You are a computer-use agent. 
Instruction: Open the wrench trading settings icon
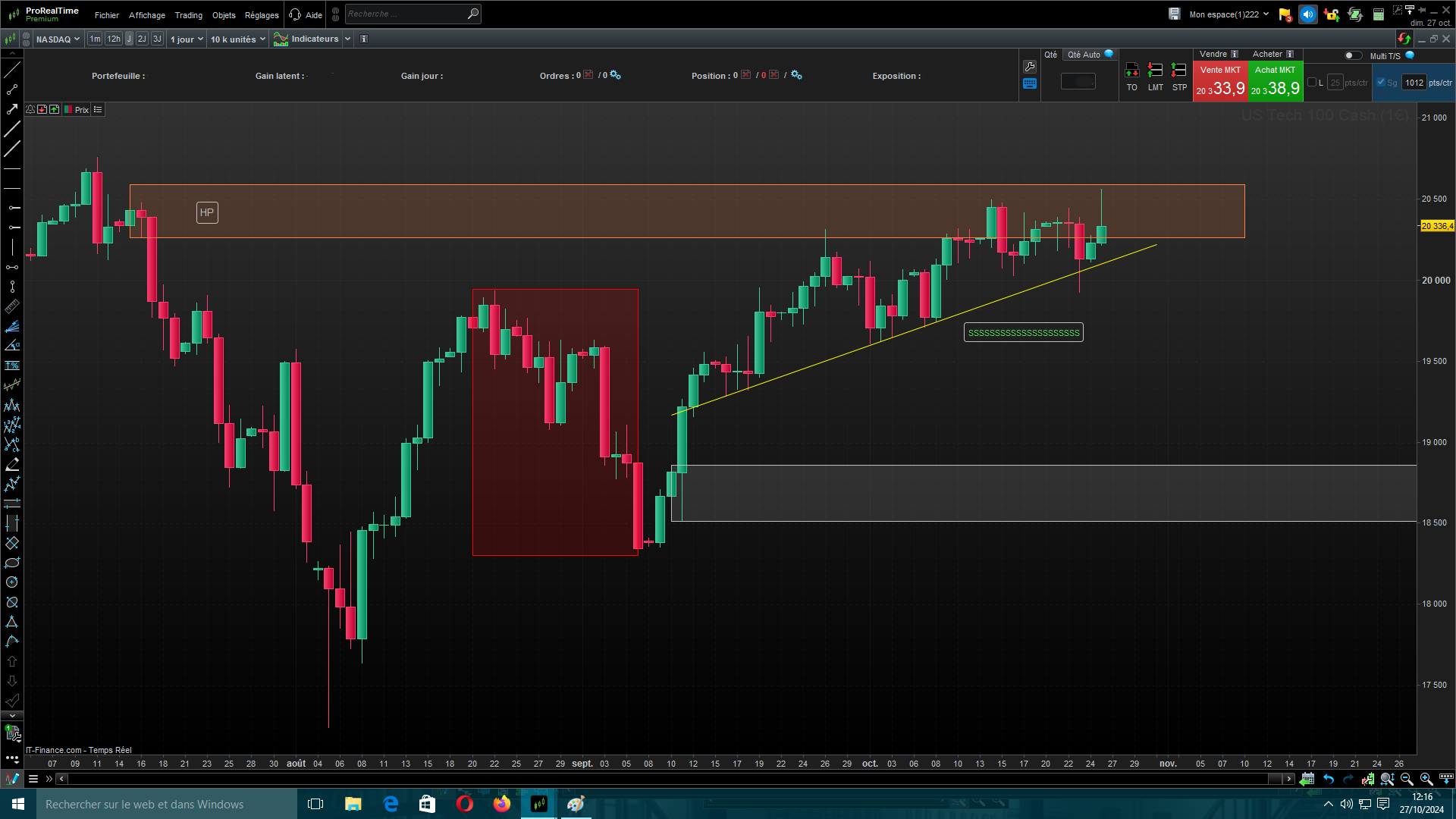[1029, 67]
